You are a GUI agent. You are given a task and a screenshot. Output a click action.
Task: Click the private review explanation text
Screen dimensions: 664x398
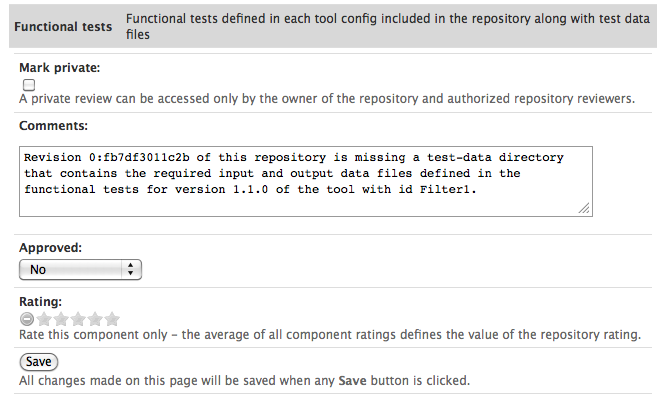click(327, 99)
